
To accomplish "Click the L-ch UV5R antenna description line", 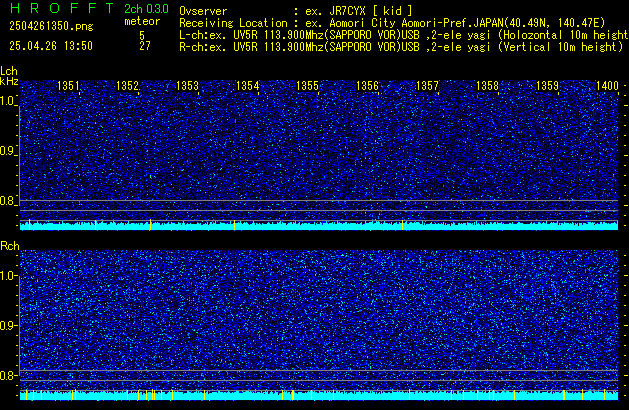I will coord(404,35).
